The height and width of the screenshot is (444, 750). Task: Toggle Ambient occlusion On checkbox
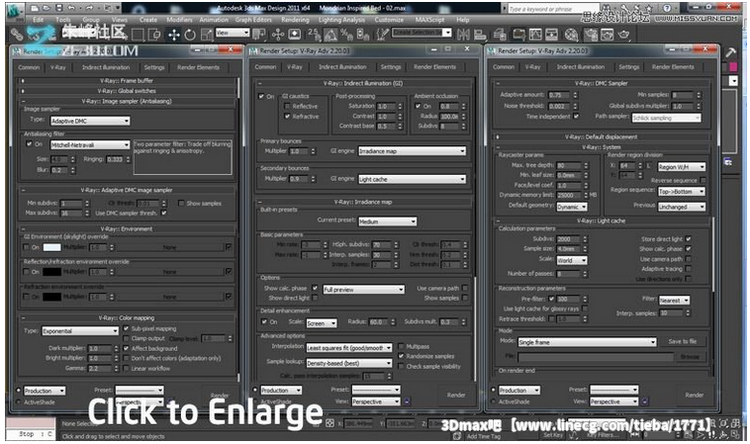coord(418,106)
